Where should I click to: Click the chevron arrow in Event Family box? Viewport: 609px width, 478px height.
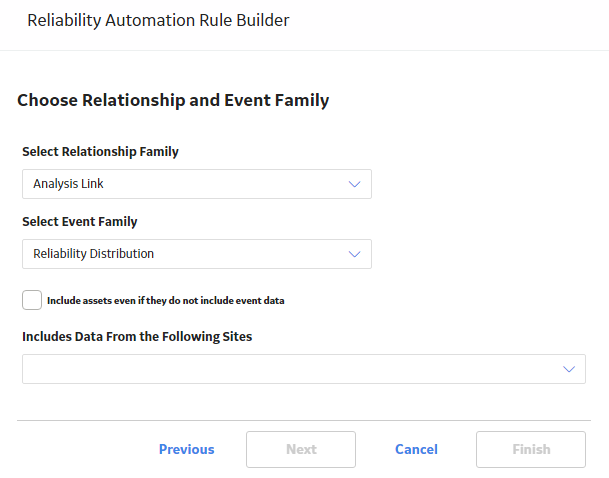pos(354,254)
